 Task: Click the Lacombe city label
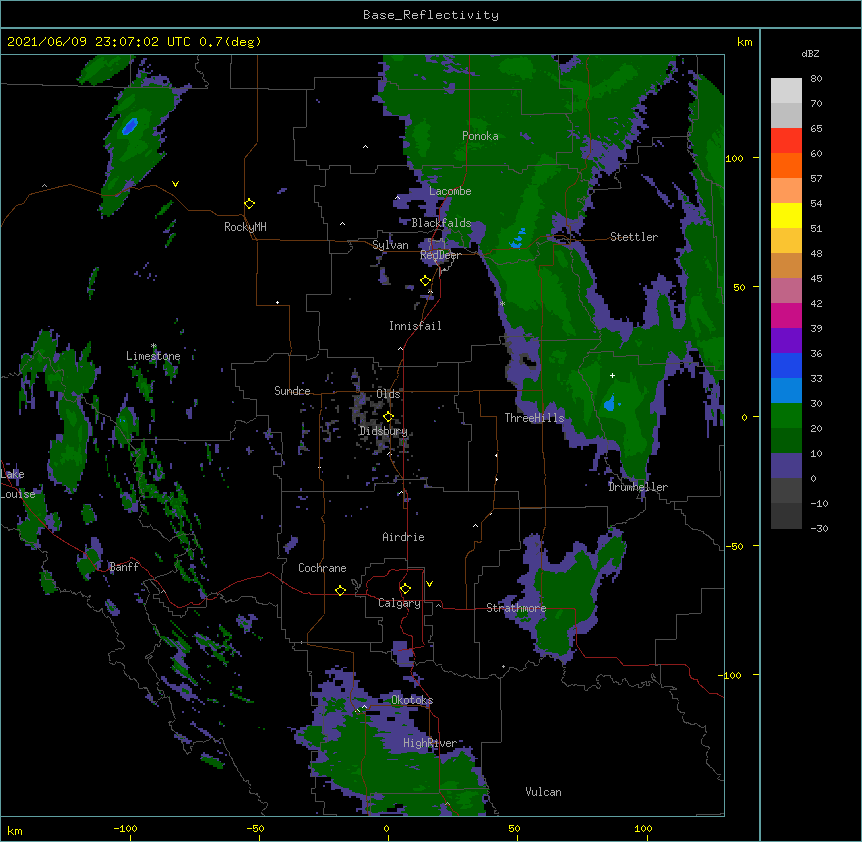(450, 191)
